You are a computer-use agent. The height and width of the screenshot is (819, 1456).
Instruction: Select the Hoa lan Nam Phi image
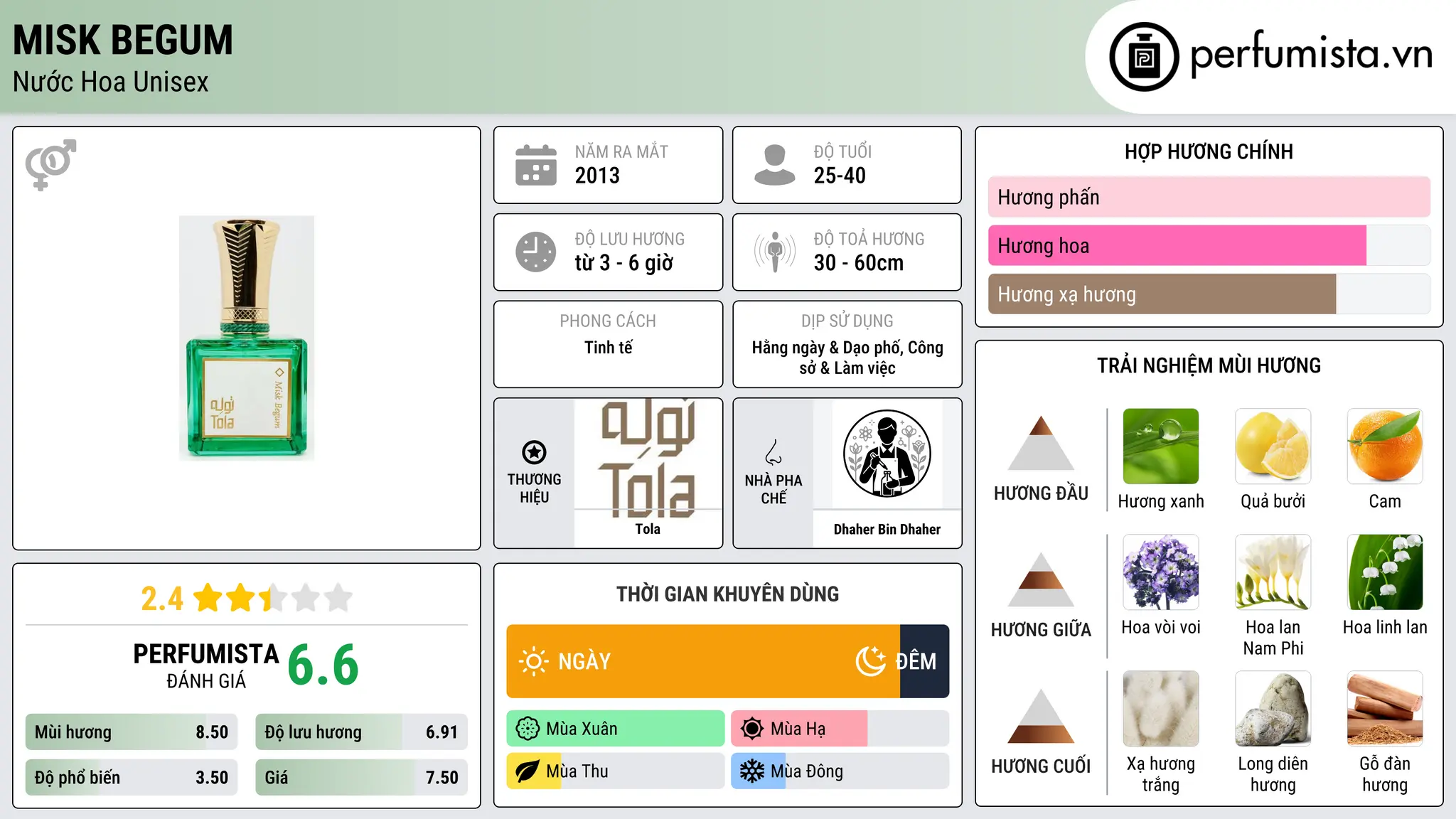1273,572
